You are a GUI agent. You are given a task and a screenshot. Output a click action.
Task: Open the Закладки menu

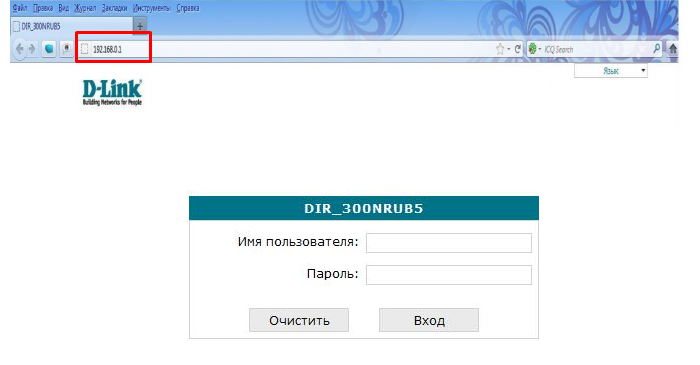click(x=114, y=8)
